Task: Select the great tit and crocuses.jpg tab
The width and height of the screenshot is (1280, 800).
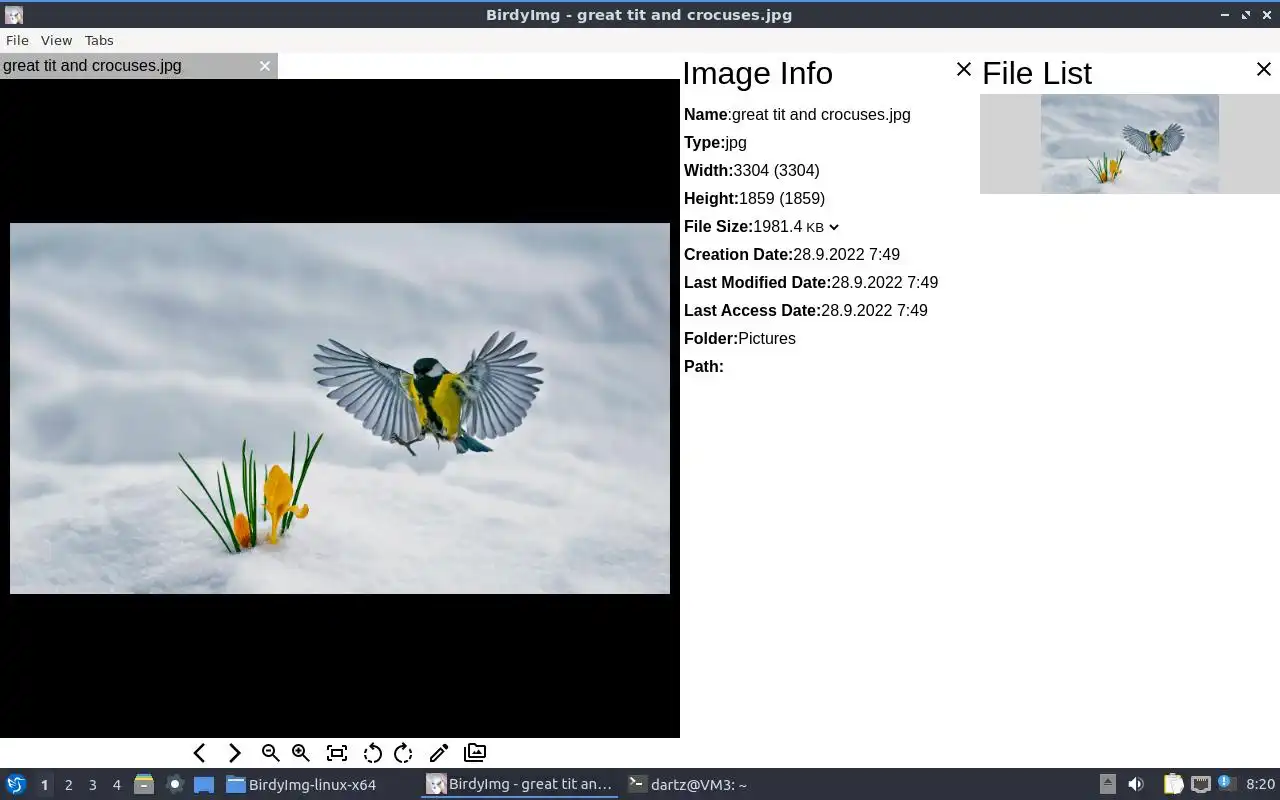Action: 138,66
